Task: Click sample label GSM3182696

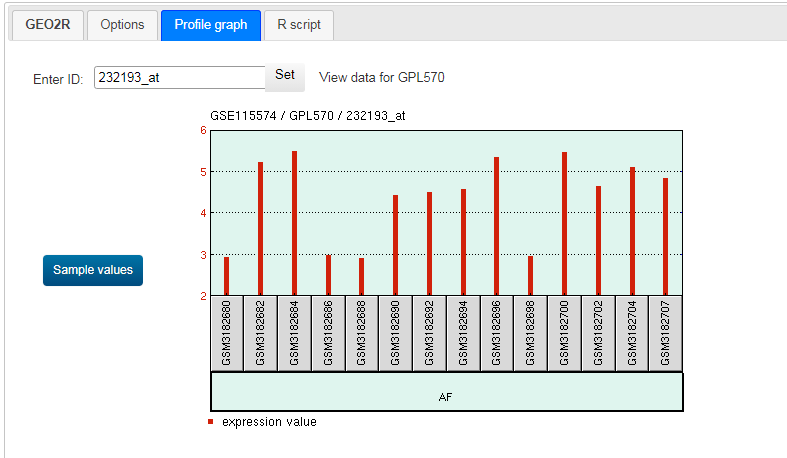Action: tap(496, 333)
